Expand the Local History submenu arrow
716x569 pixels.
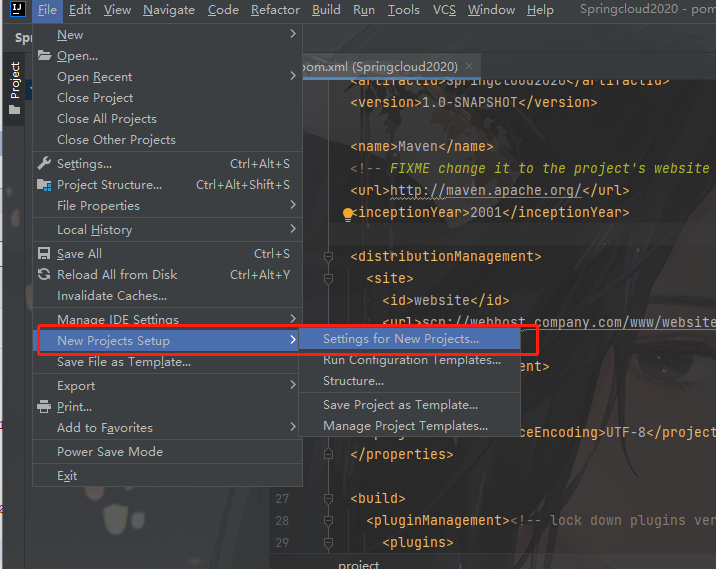pos(293,229)
